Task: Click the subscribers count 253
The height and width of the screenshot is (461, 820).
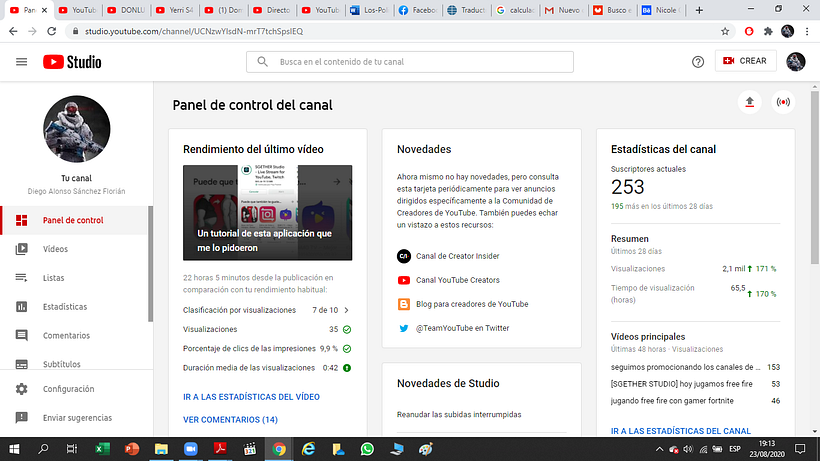Action: point(628,187)
